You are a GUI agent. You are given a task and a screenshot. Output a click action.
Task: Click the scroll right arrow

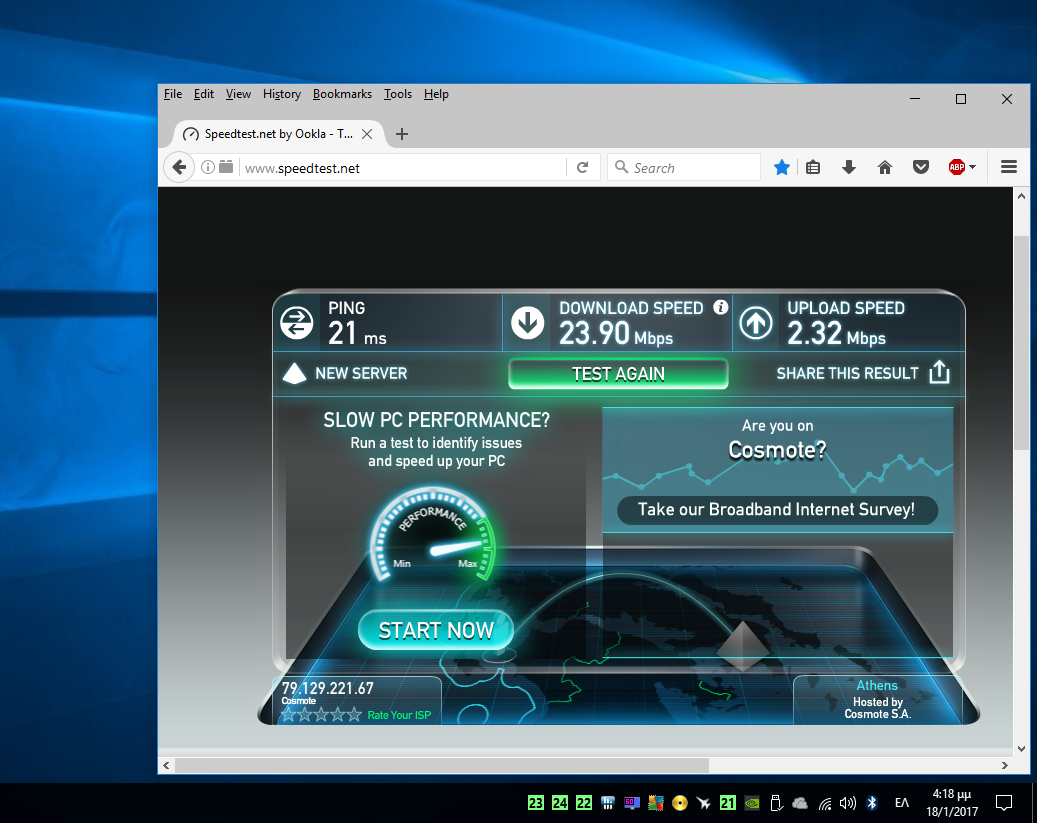[x=1005, y=765]
